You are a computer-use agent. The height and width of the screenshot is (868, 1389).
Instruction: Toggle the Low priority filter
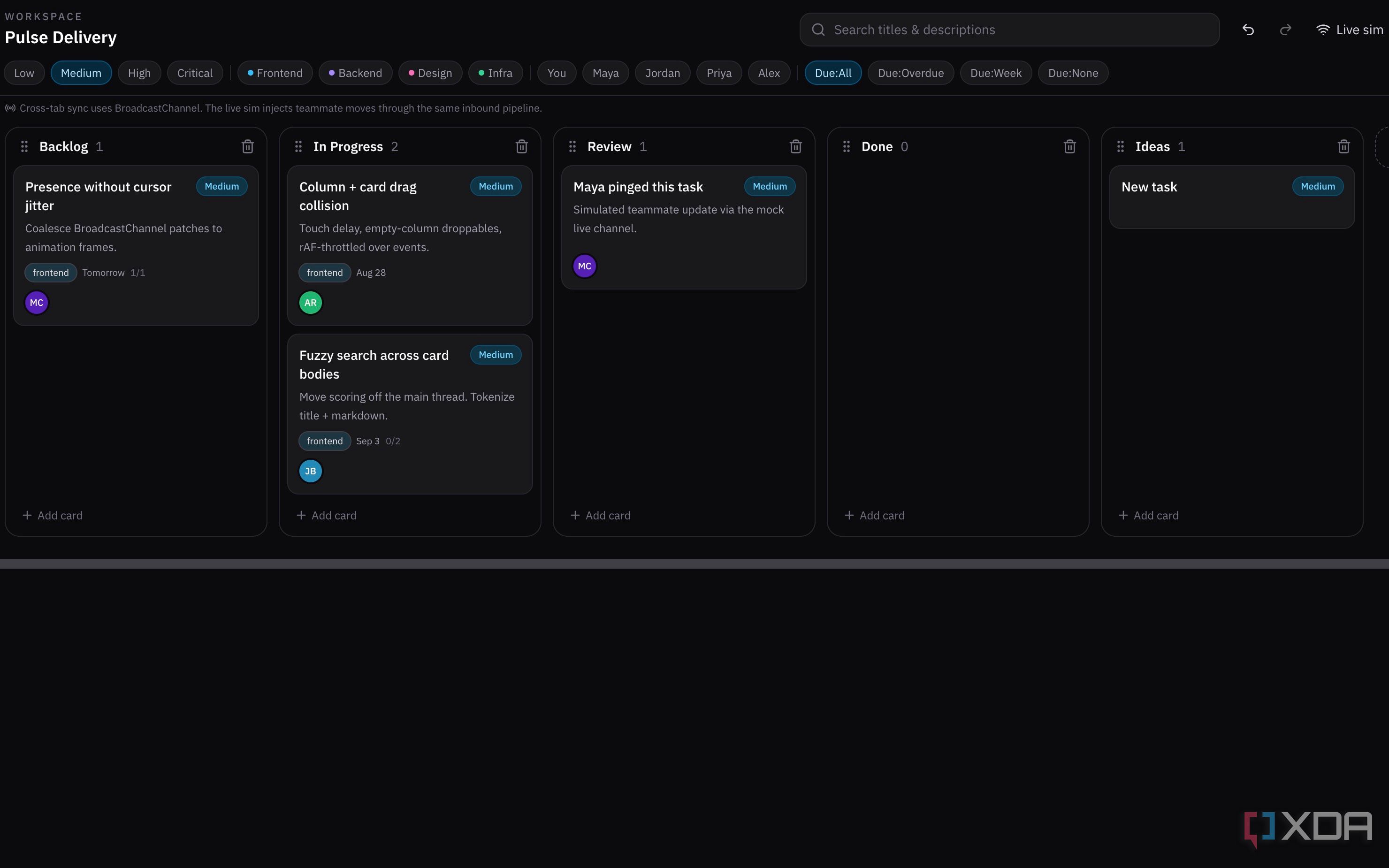(24, 73)
